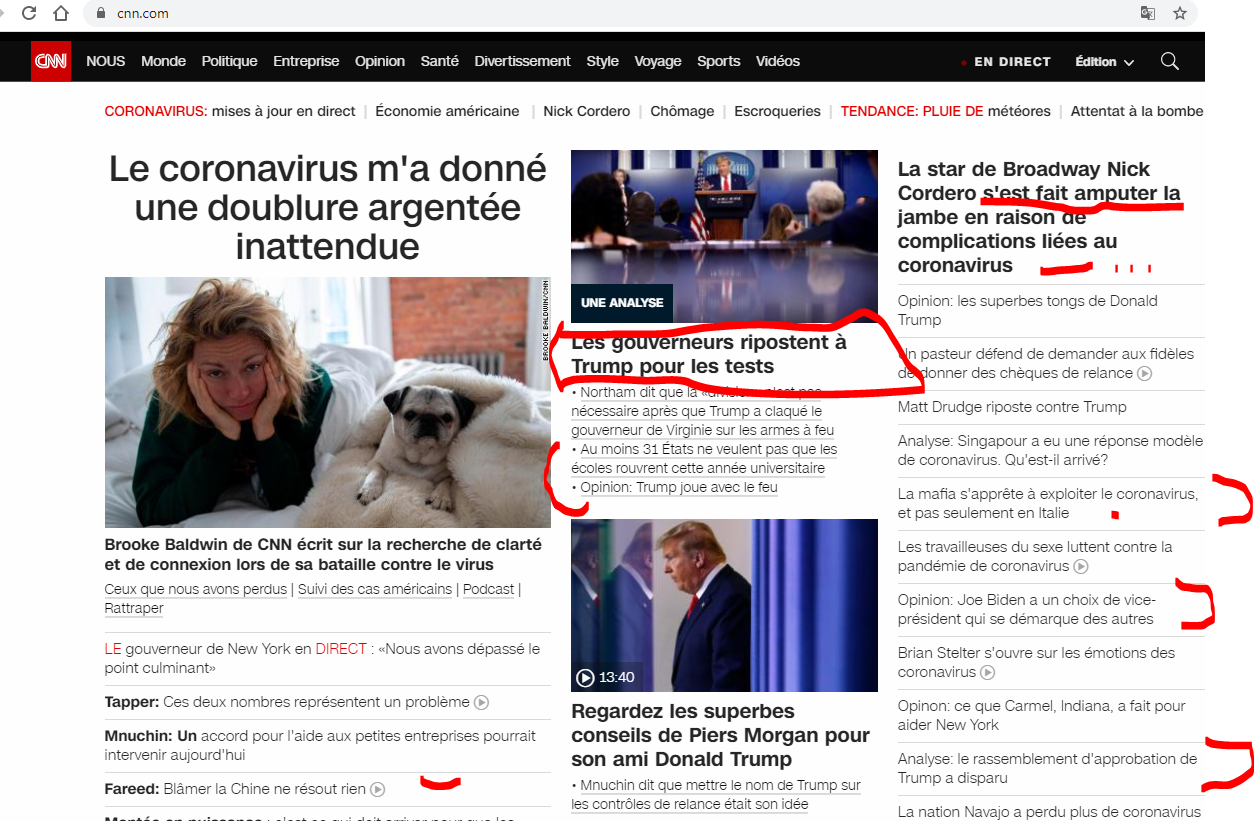Open the Nick Cordero headline article
The height and width of the screenshot is (821, 1254).
1037,216
